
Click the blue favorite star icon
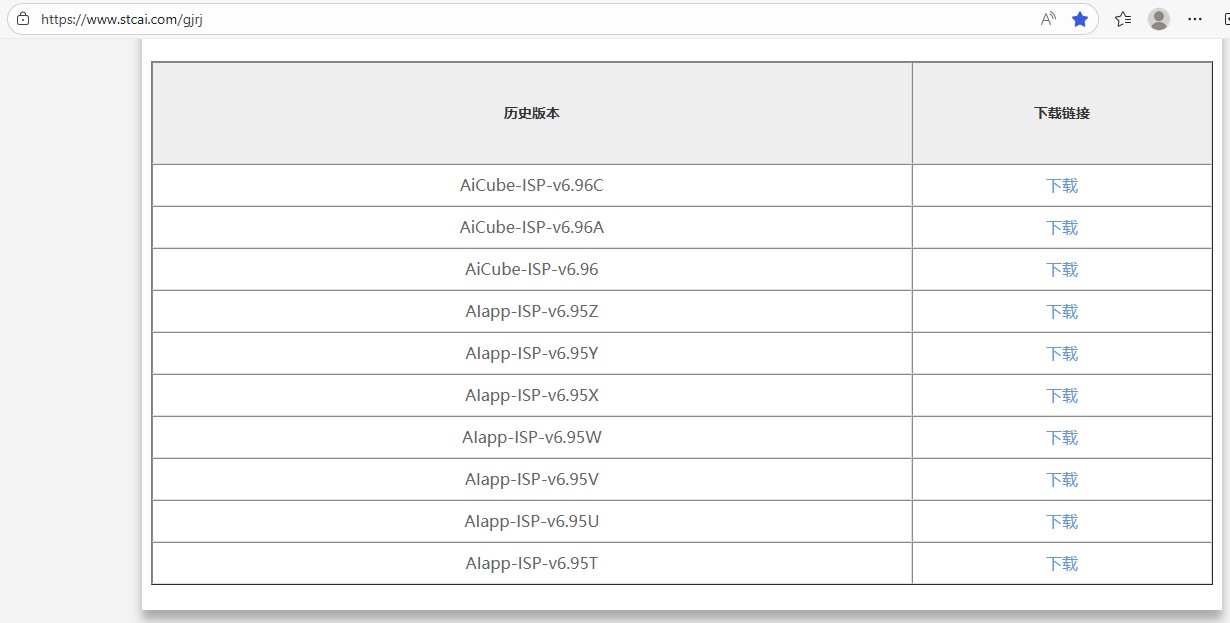(x=1080, y=19)
